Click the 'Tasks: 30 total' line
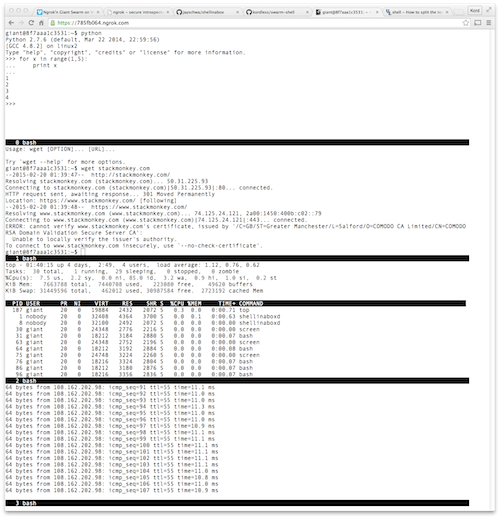Screen dimensions: 500x518 pyautogui.click(x=122, y=271)
